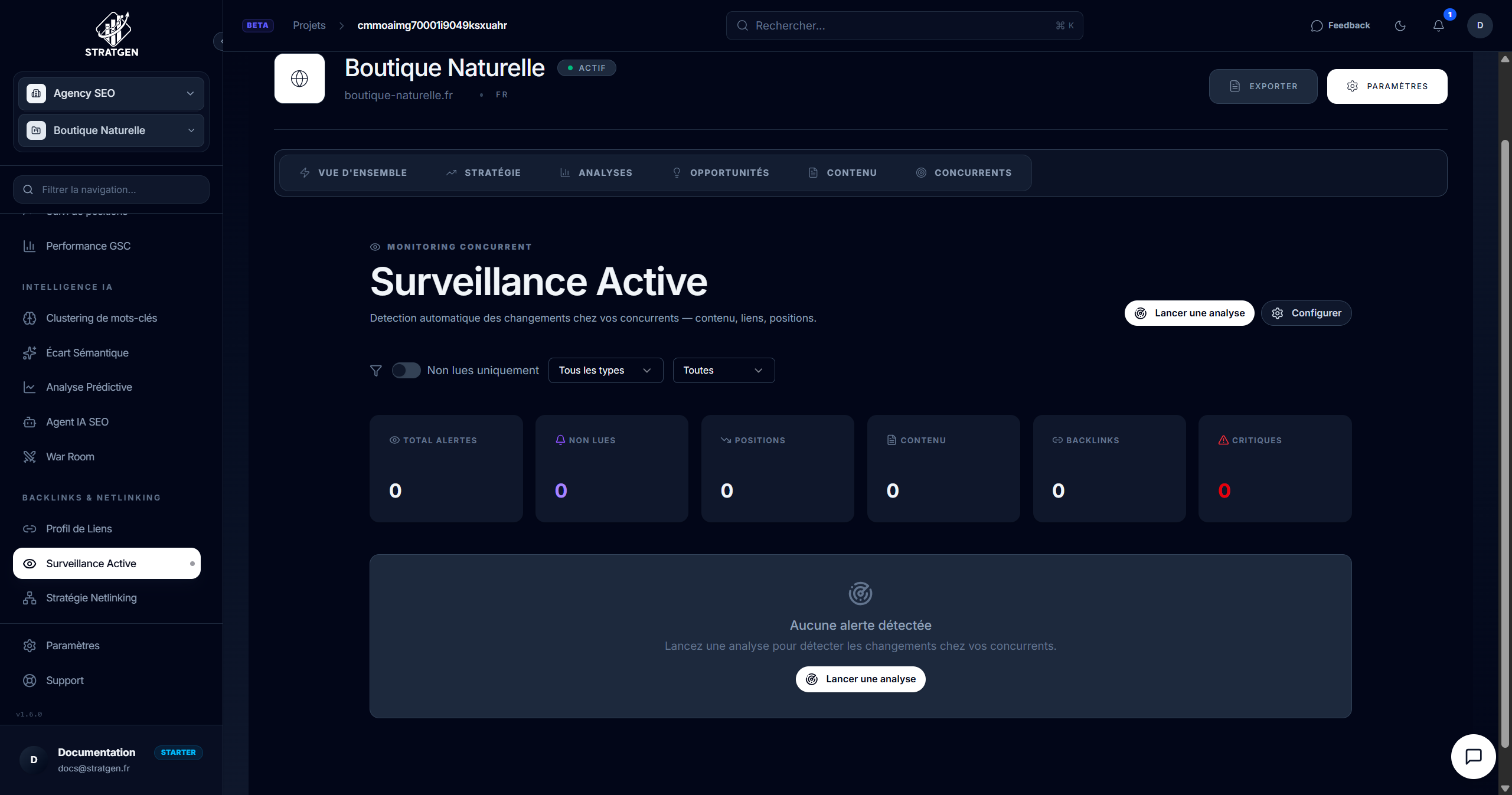Click the filter funnel icon

pos(376,370)
